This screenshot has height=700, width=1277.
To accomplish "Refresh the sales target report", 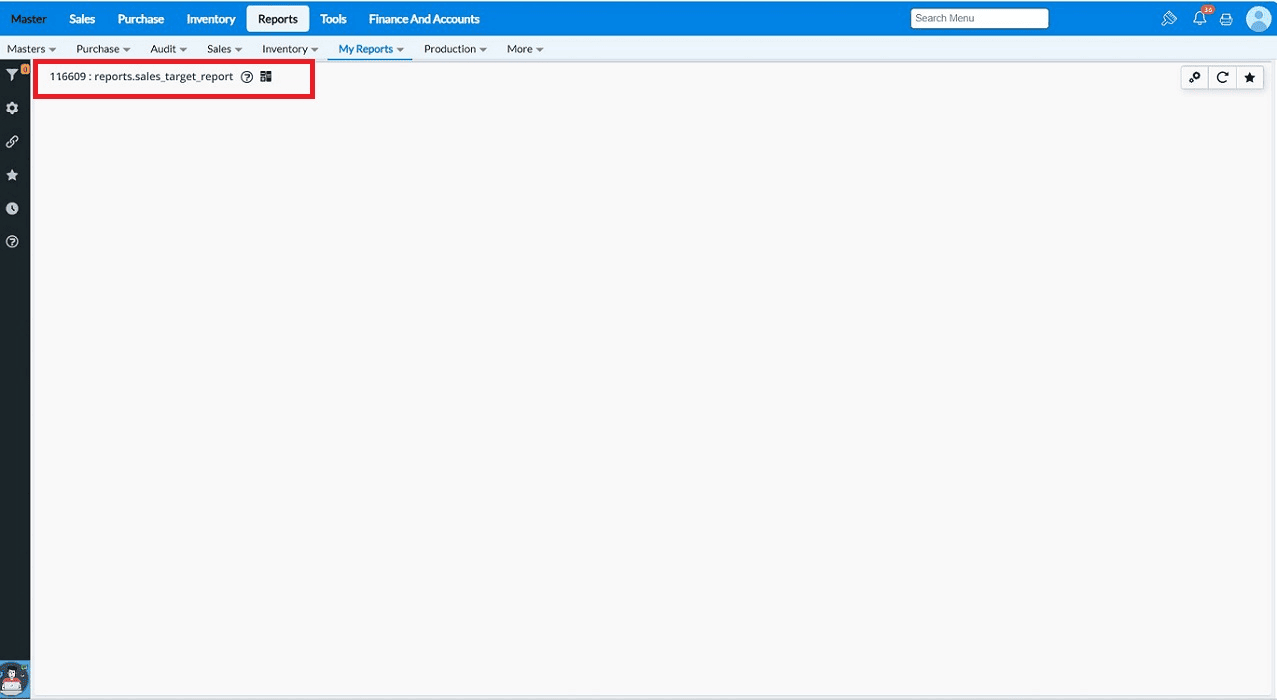I will [1222, 77].
